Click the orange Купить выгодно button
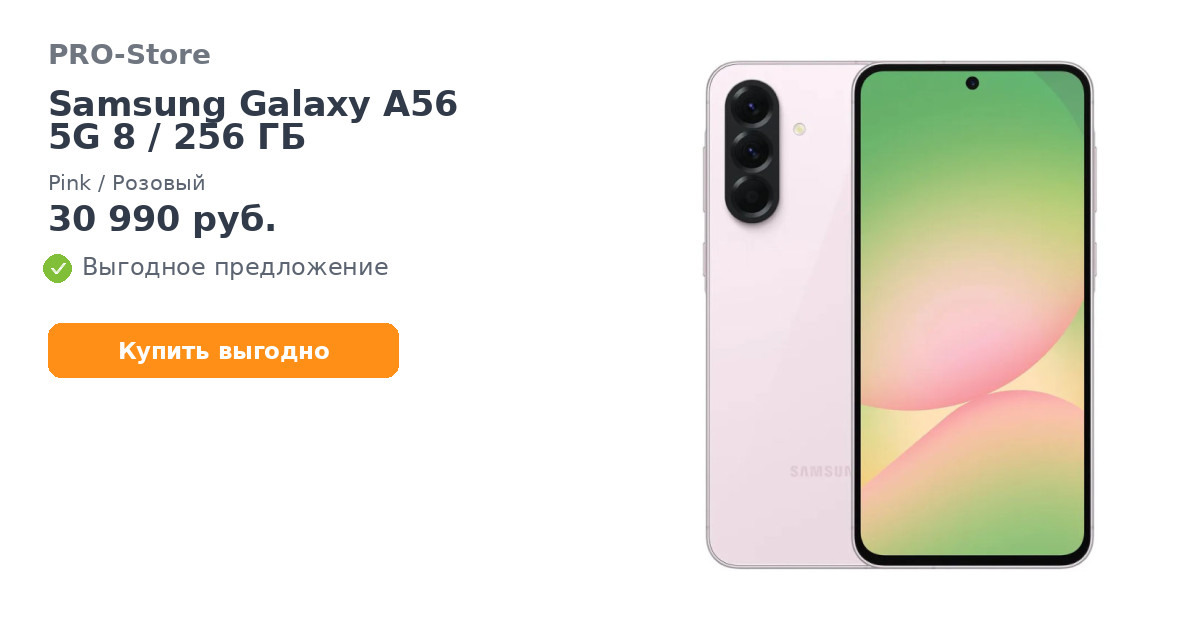Screen dimensions: 1200x630 coord(224,351)
